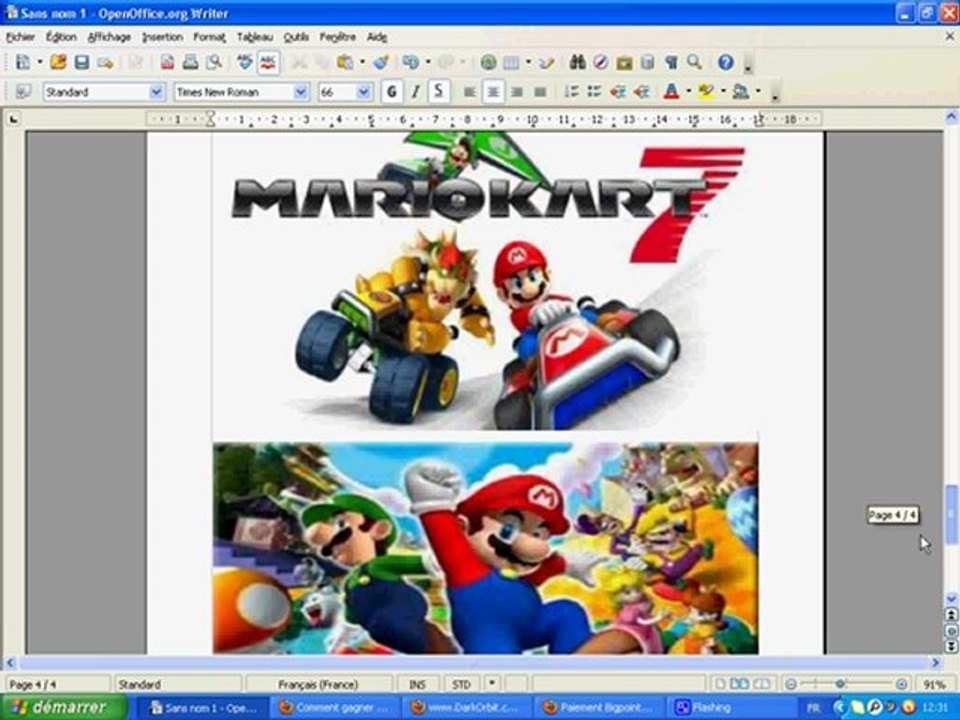Image resolution: width=960 pixels, height=720 pixels.
Task: Align text left
Action: [x=470, y=92]
